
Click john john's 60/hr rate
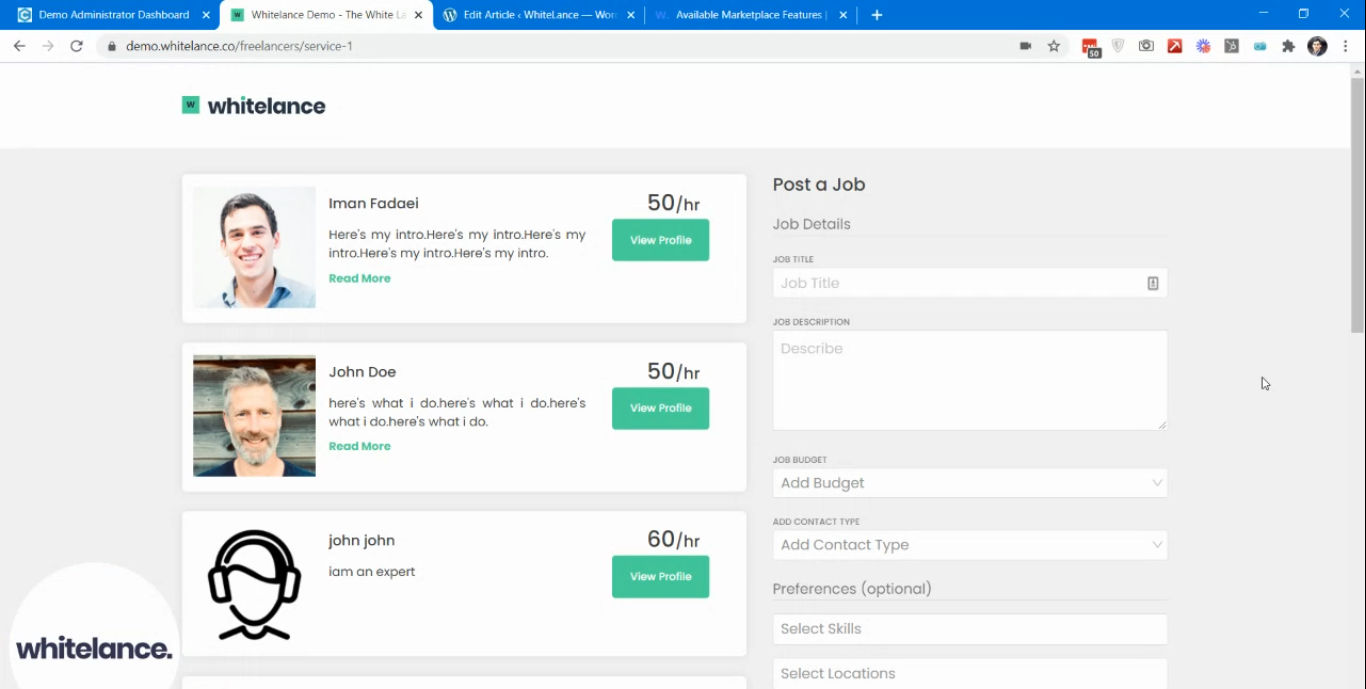click(x=673, y=539)
